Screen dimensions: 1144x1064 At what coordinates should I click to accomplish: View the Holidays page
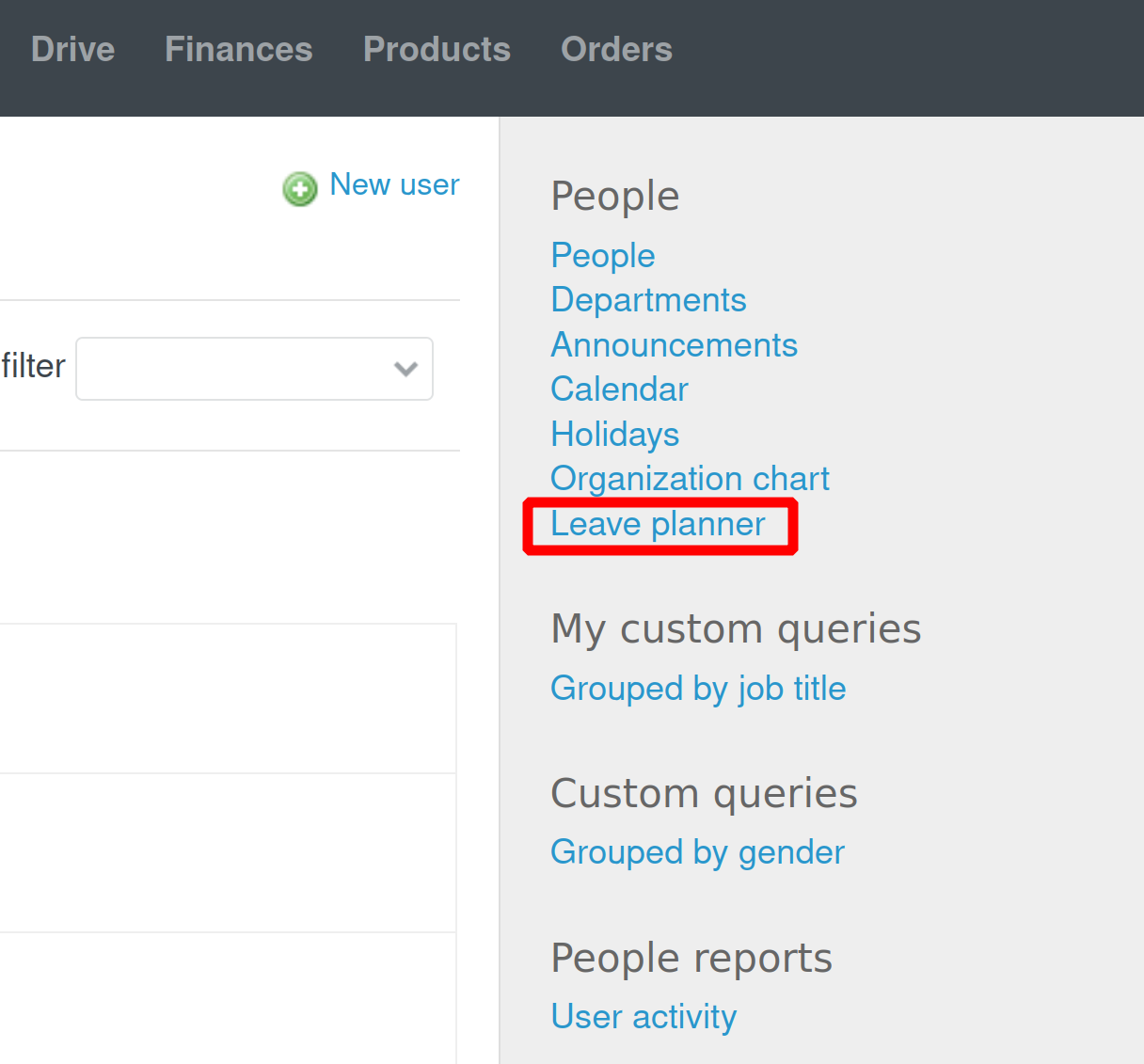click(614, 434)
